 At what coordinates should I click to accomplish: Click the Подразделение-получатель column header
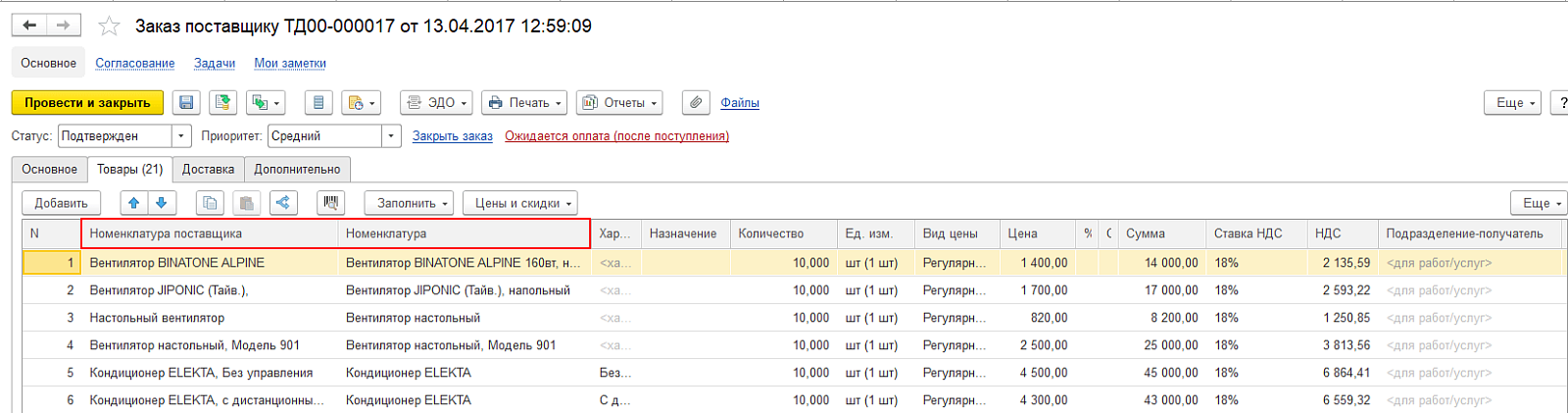click(x=1470, y=233)
